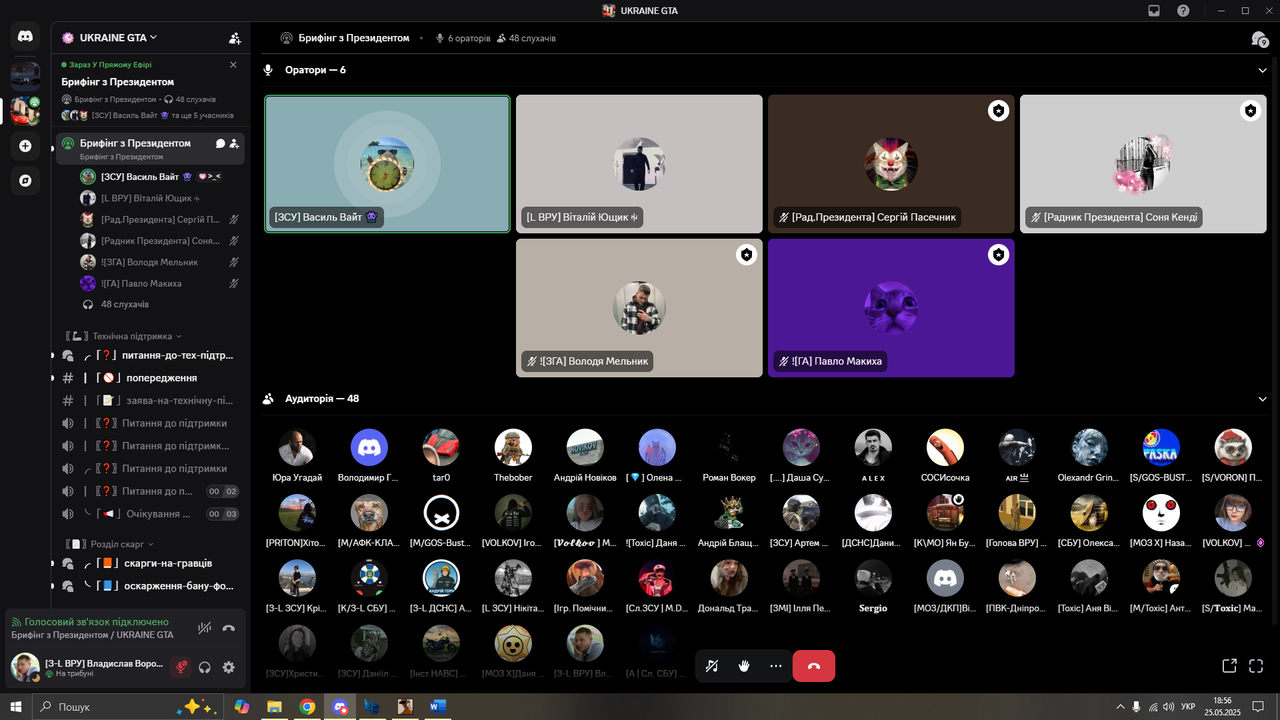The image size is (1280, 720).
Task: Click moderator badge on Павло Макиха tile
Action: click(998, 255)
